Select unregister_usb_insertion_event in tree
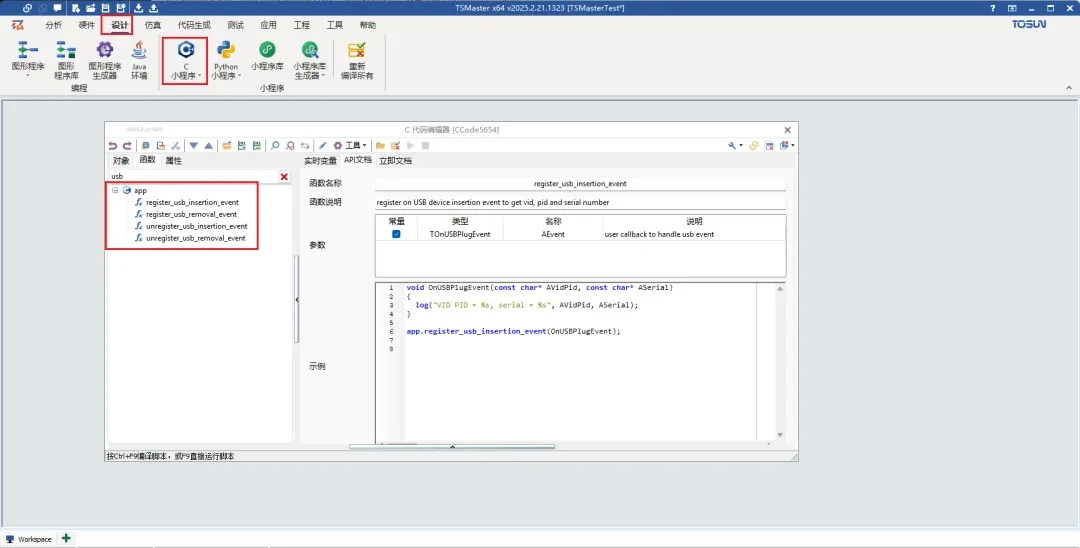Image resolution: width=1080 pixels, height=548 pixels. 196,226
